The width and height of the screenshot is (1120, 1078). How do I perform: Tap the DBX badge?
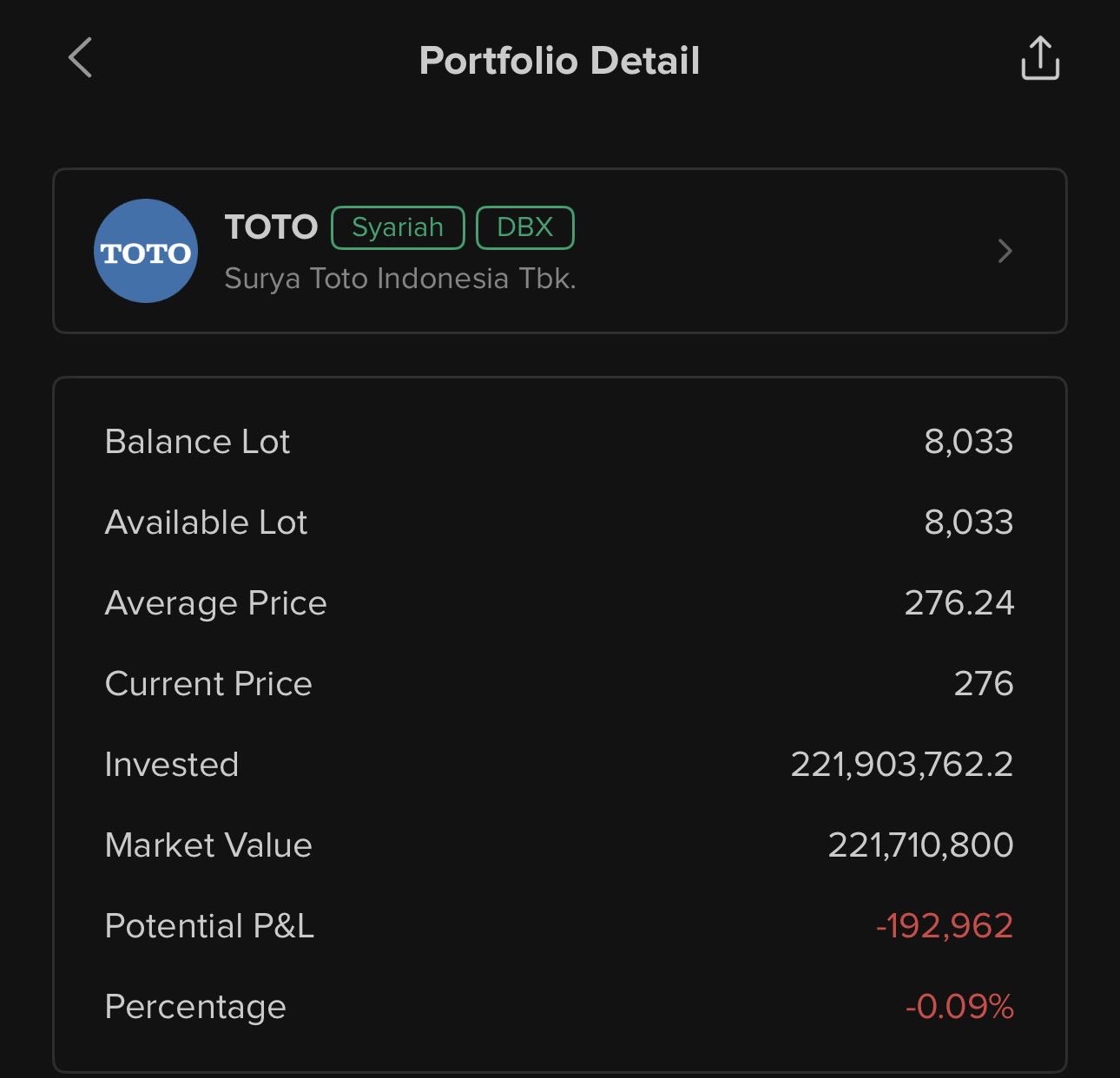point(524,227)
